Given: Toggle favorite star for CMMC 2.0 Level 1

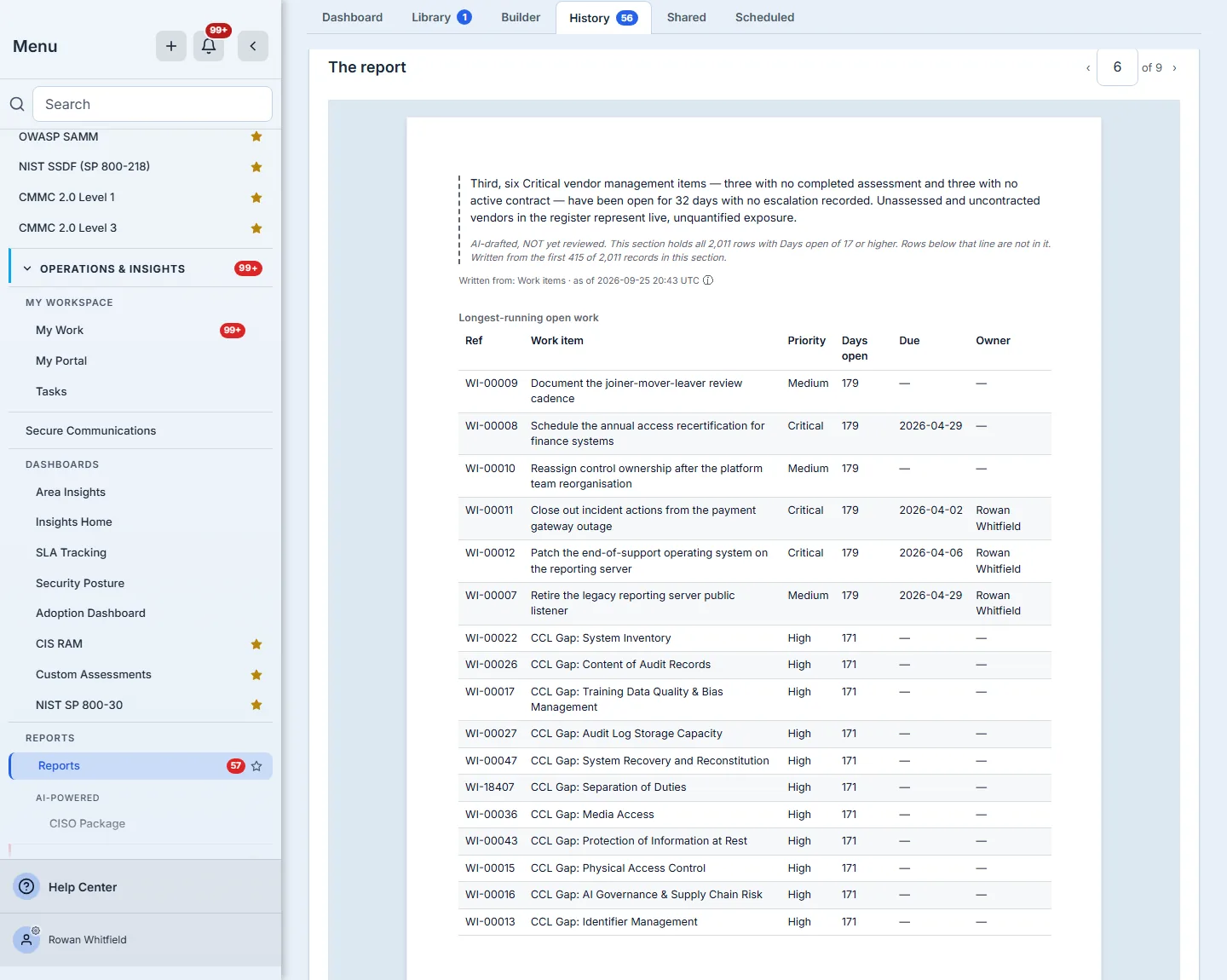Looking at the screenshot, I should click(x=256, y=198).
